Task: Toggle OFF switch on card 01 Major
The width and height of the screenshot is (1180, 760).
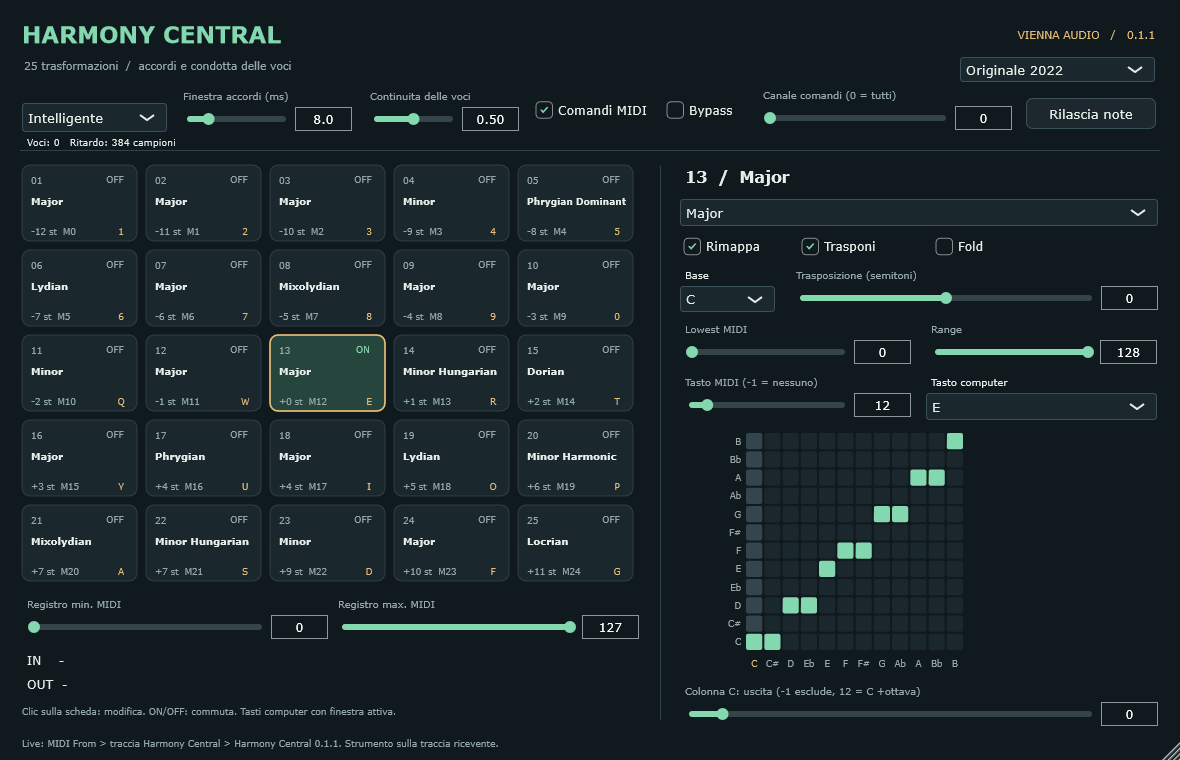Action: 114,180
